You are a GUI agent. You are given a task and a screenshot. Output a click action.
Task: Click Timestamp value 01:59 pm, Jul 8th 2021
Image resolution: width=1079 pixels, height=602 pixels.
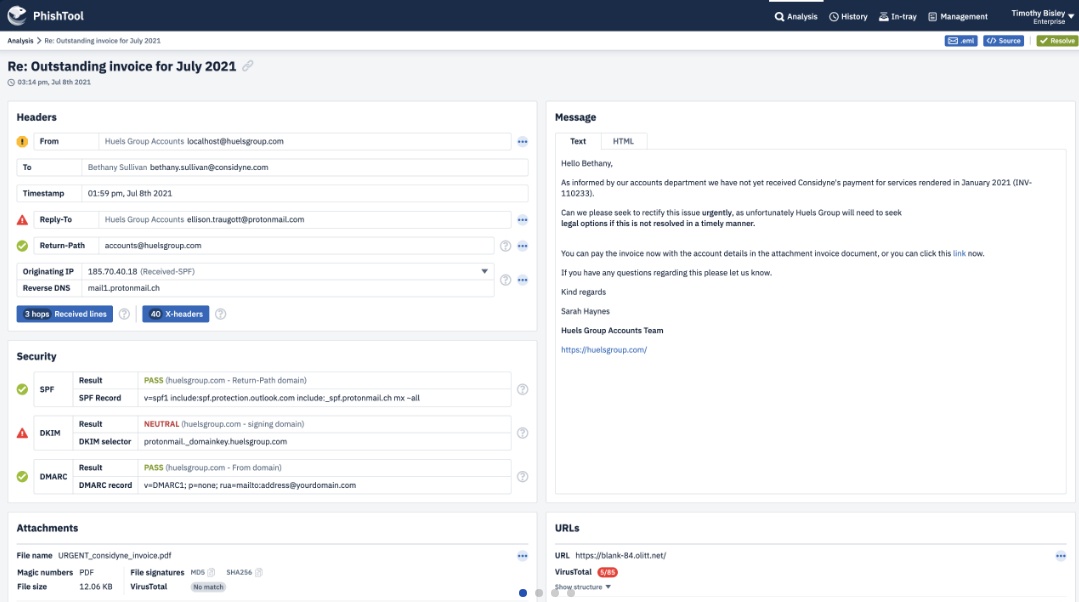point(130,193)
